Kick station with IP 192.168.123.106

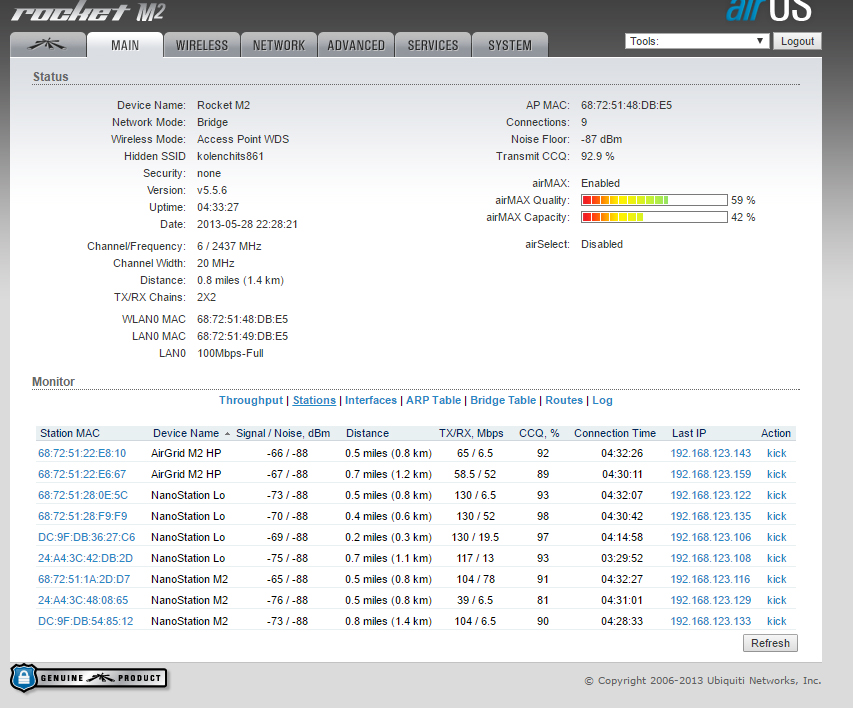776,538
